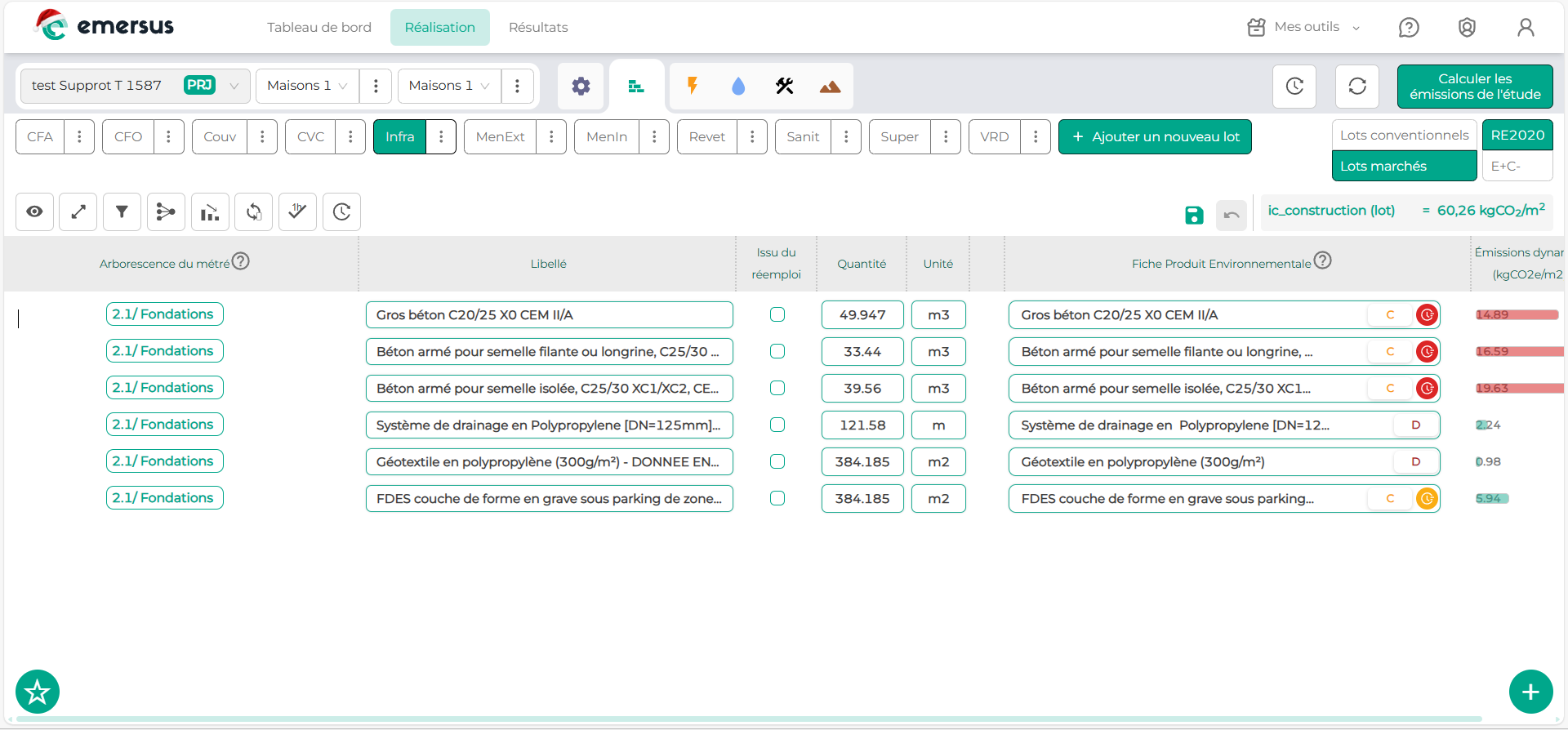This screenshot has height=730, width=1568.
Task: Open the shield account security icon
Action: [1467, 27]
